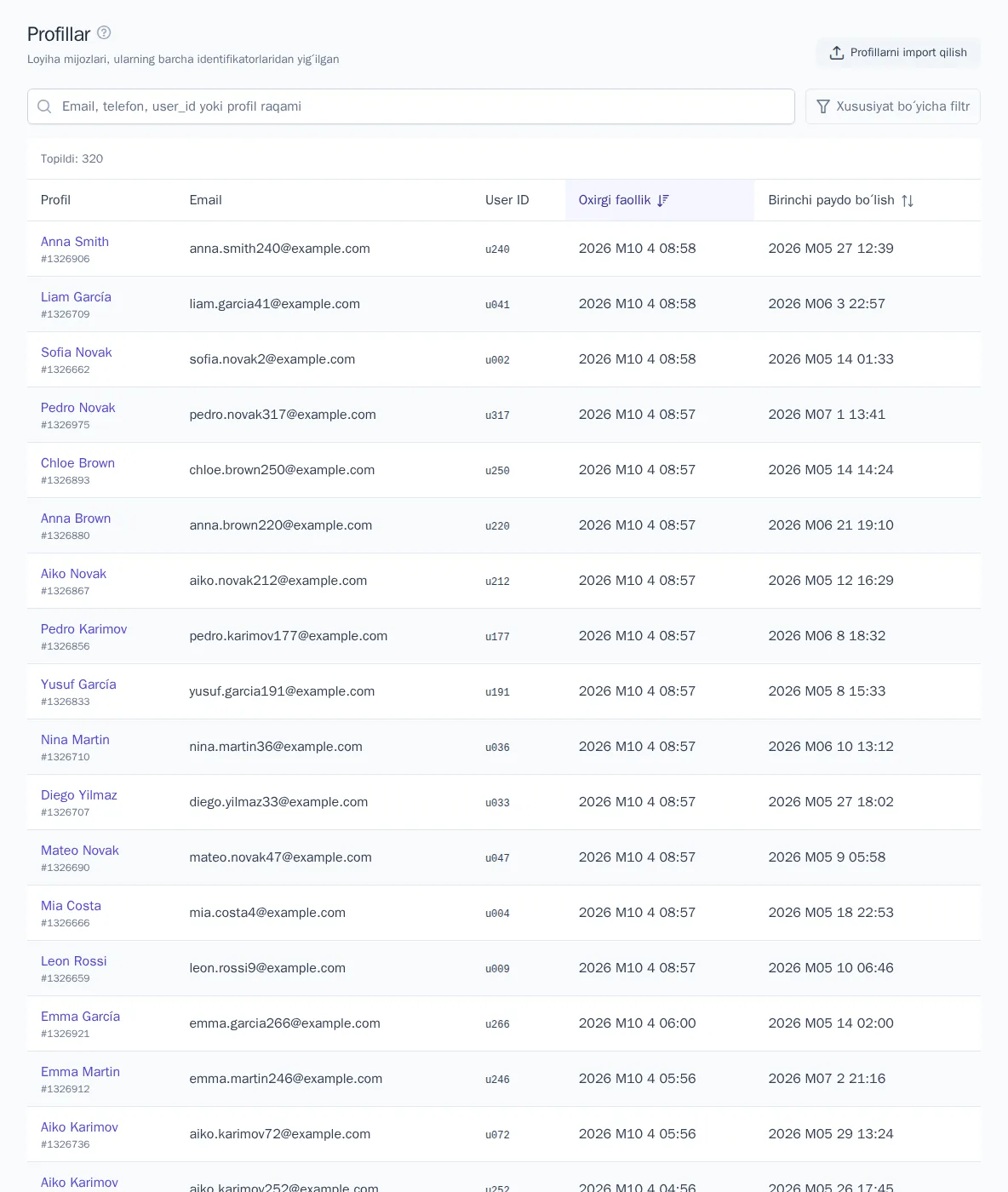Open Anna Smith's profile

(75, 242)
